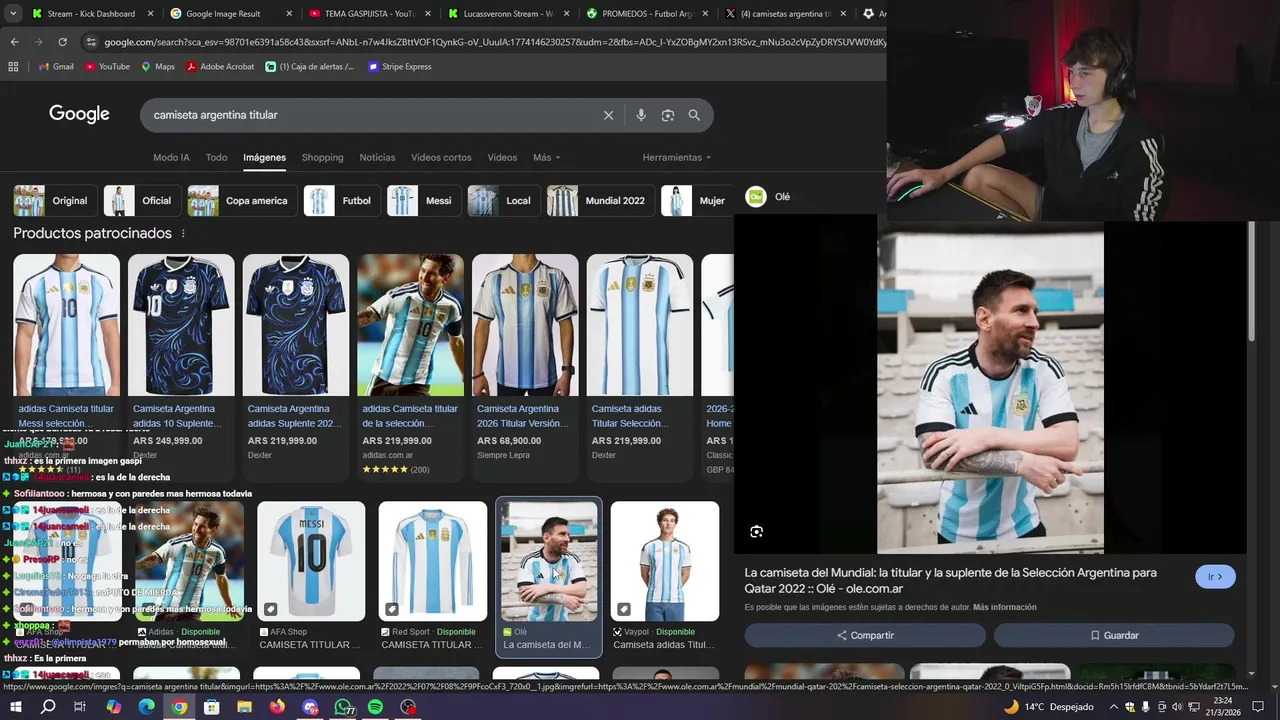Save the image with Guardar button

[x=1114, y=635]
